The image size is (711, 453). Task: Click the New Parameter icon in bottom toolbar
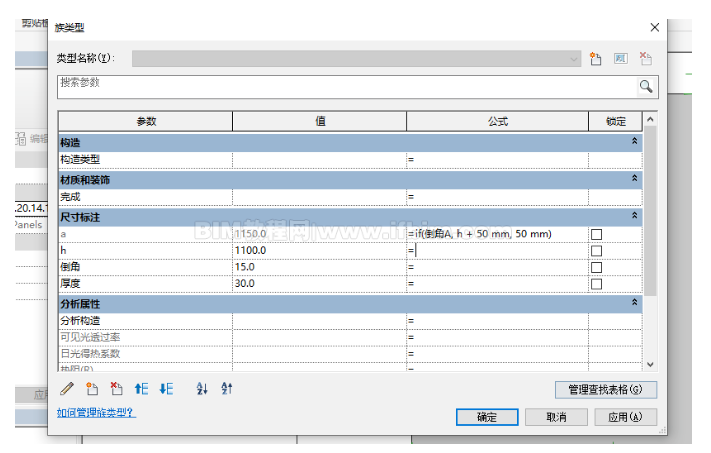tap(92, 389)
